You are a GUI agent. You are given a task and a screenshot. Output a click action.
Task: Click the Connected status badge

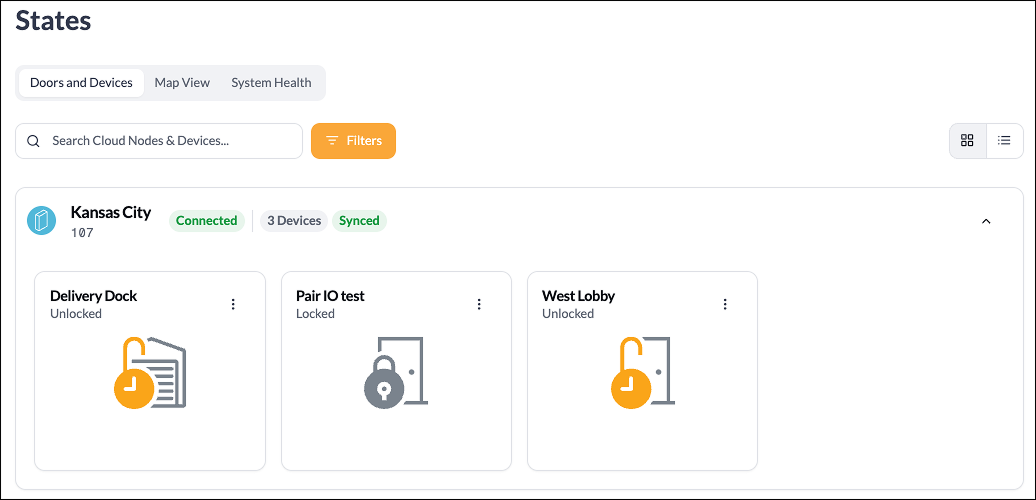coord(207,221)
